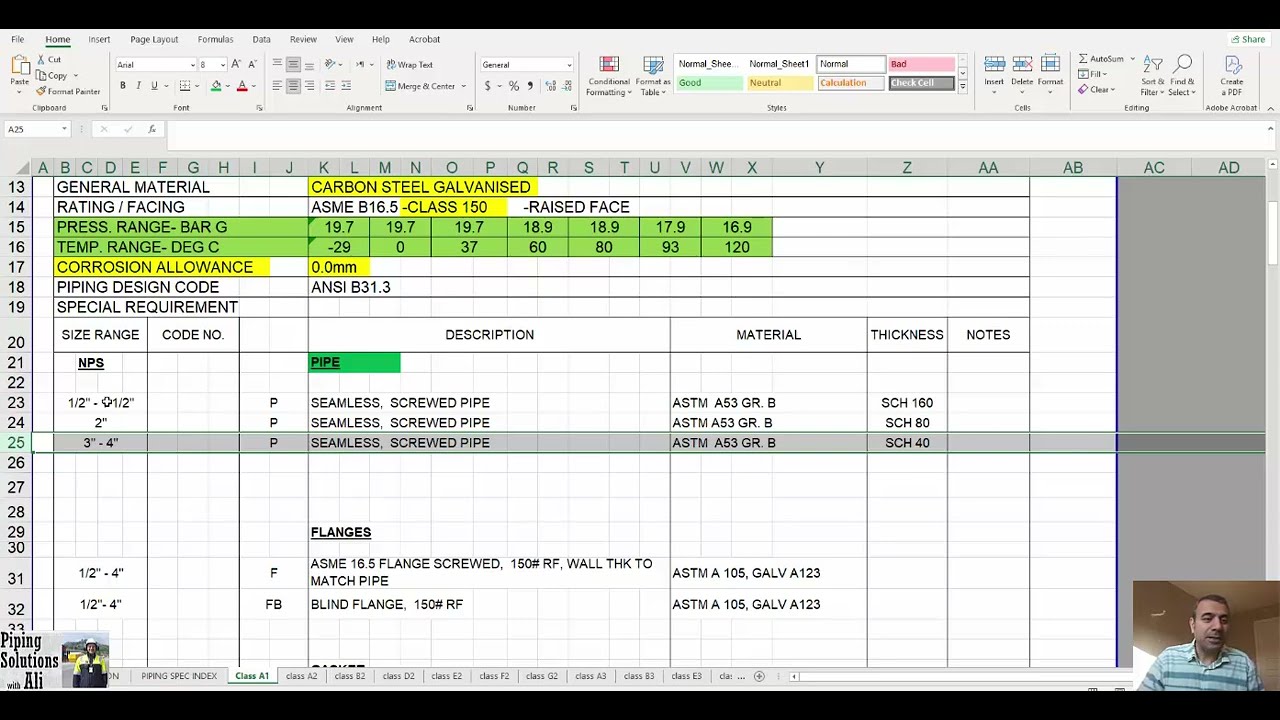Open the Insert ribbon tab
Image resolution: width=1280 pixels, height=720 pixels.
pos(99,39)
